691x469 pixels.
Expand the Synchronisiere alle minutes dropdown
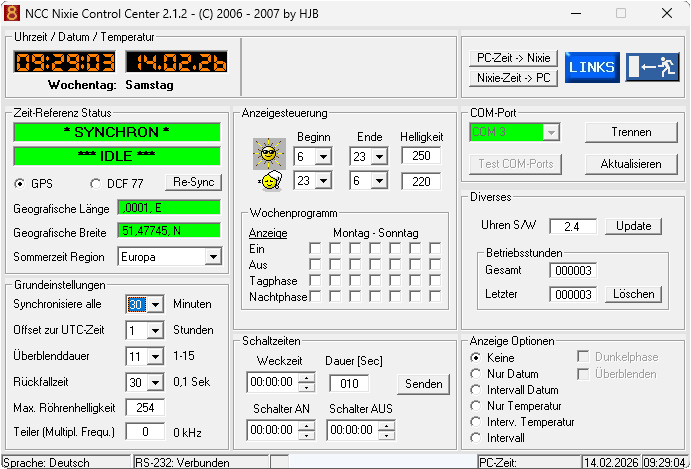point(154,304)
